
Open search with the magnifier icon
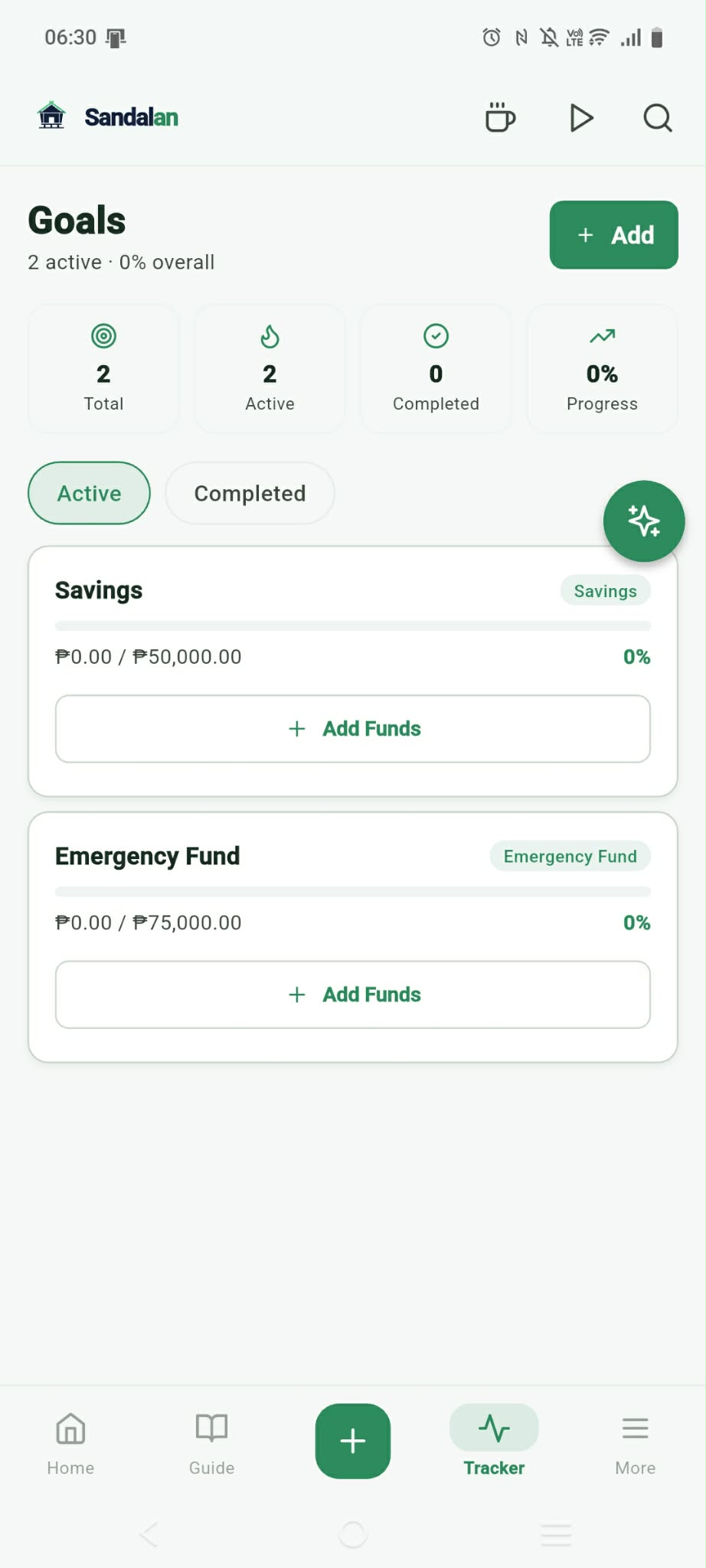click(657, 118)
